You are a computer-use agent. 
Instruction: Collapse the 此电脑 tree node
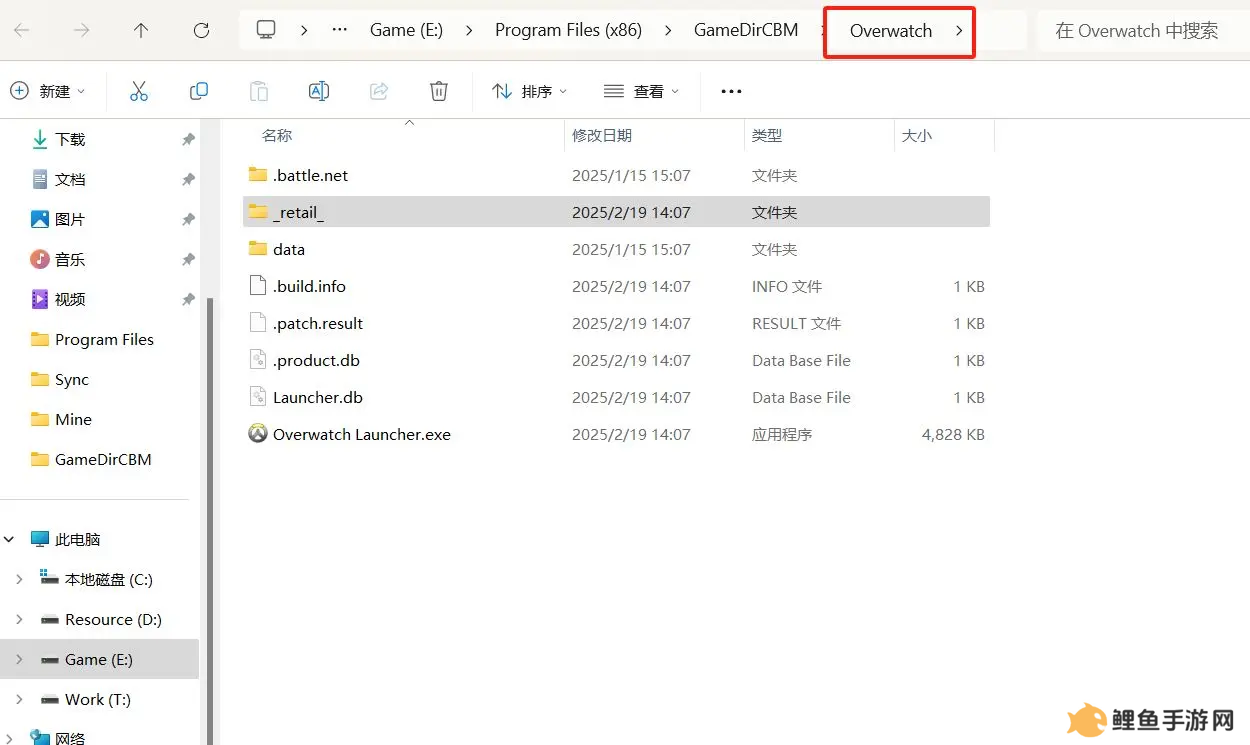10,540
